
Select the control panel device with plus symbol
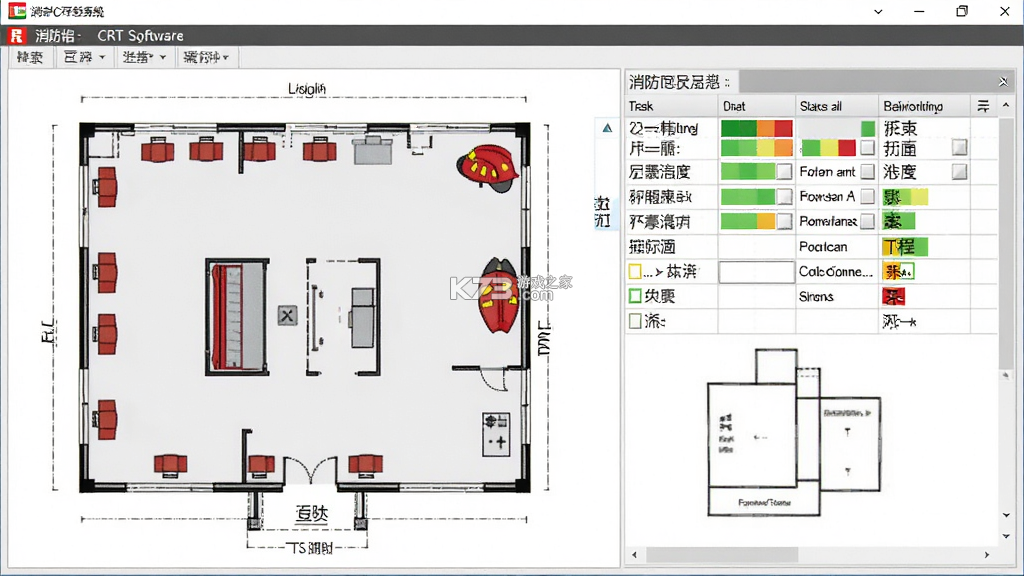496,434
